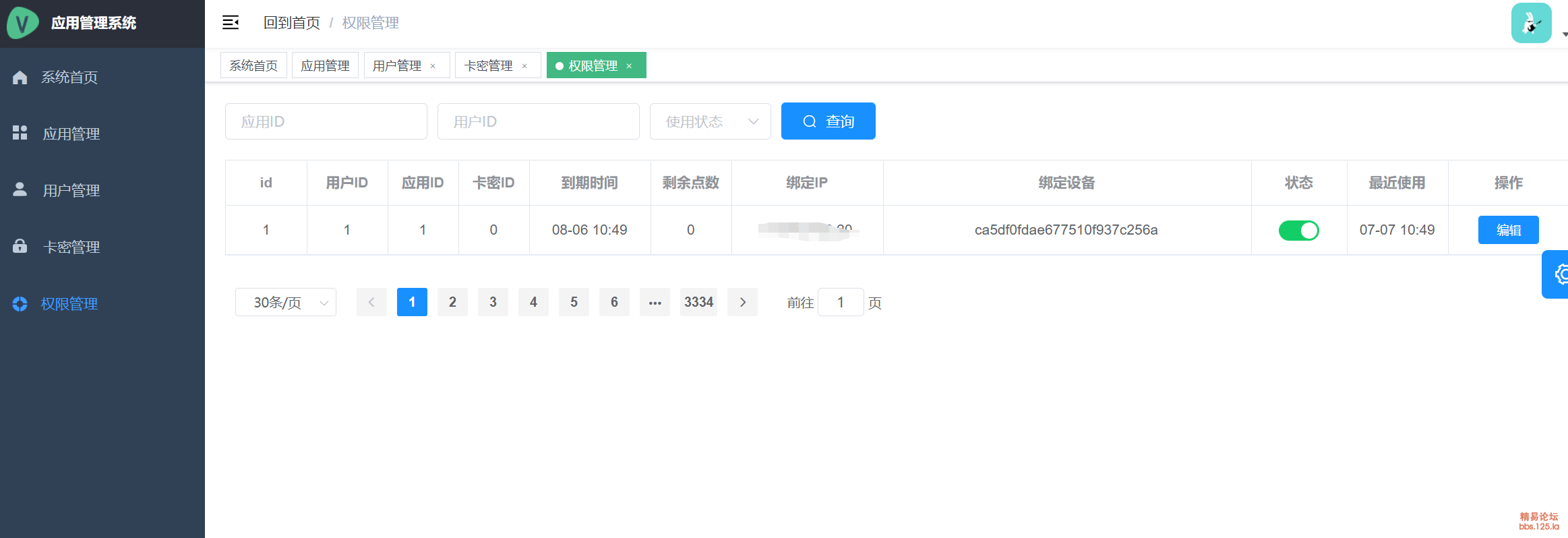
Task: Close the 权限管理 tab
Action: [x=629, y=66]
